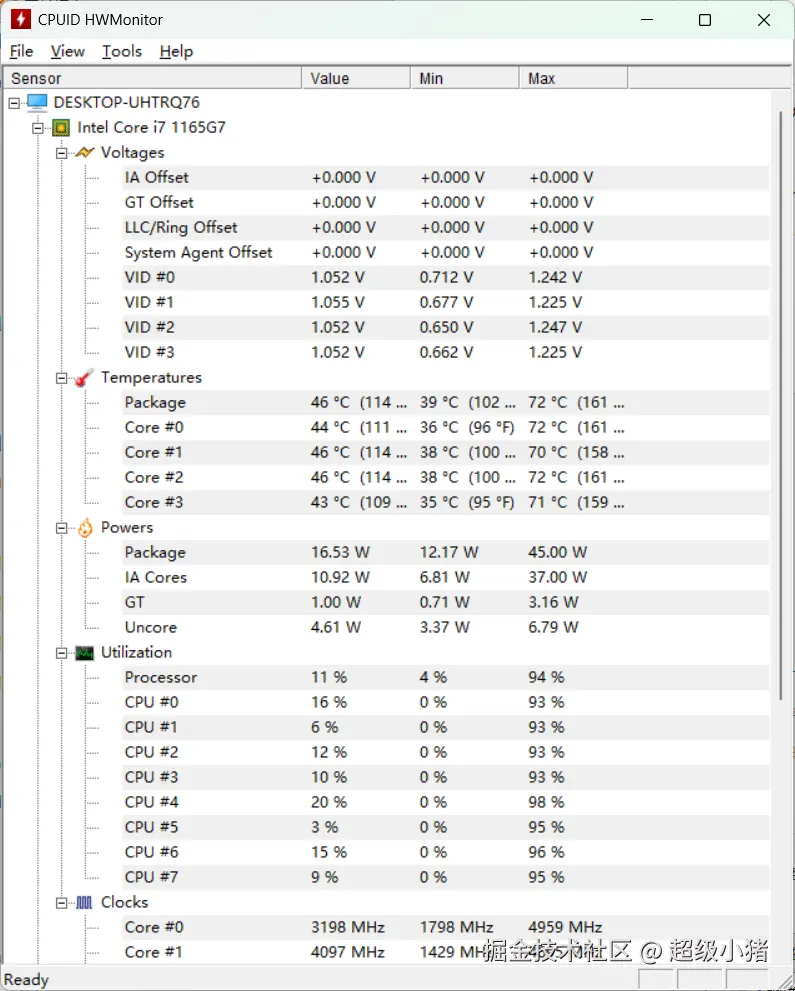Click the Clocks waveform icon
Image resolution: width=795 pixels, height=991 pixels.
point(85,902)
